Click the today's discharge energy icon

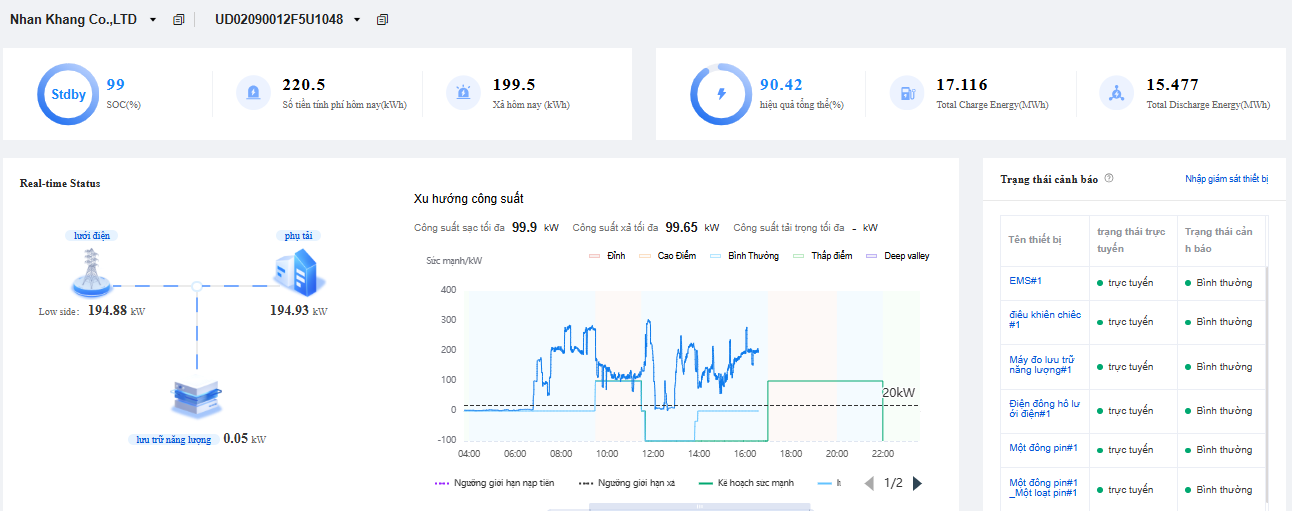(x=464, y=93)
